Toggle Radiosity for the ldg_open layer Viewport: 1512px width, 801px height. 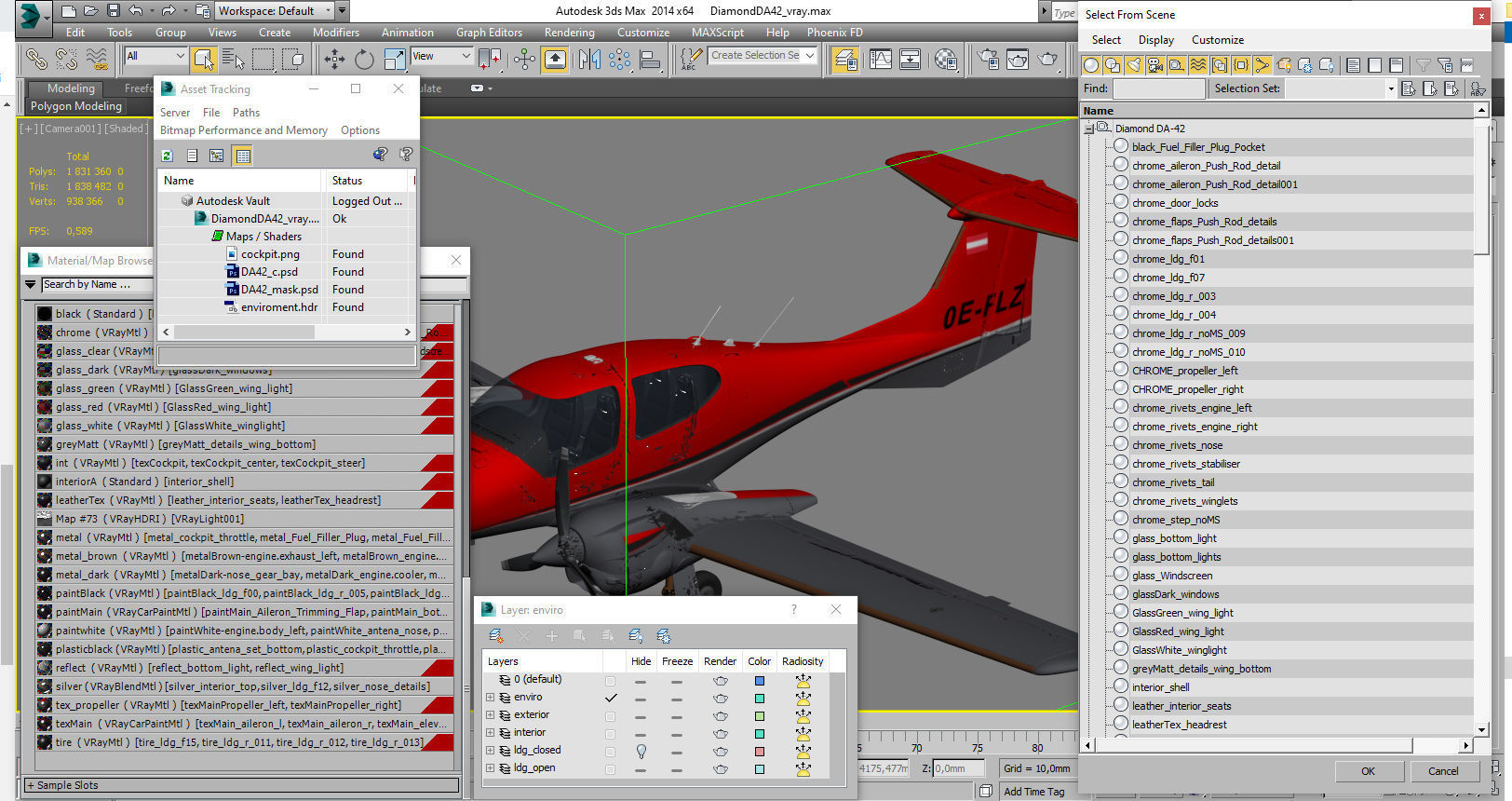[x=803, y=768]
